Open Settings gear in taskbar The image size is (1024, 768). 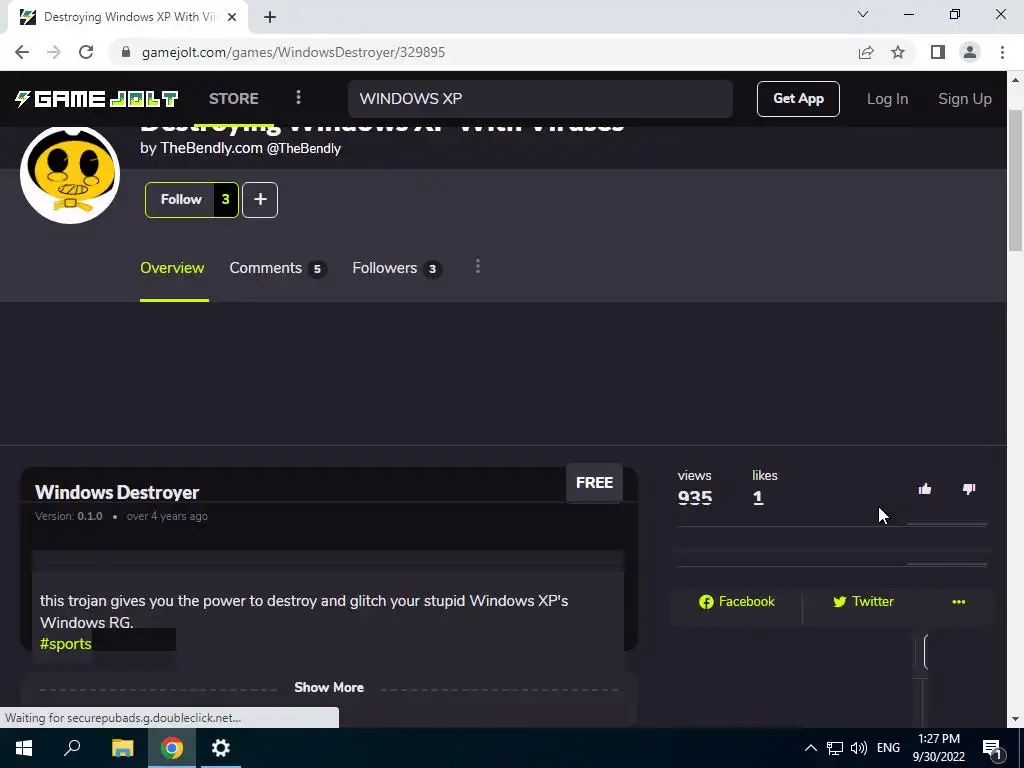coord(221,748)
